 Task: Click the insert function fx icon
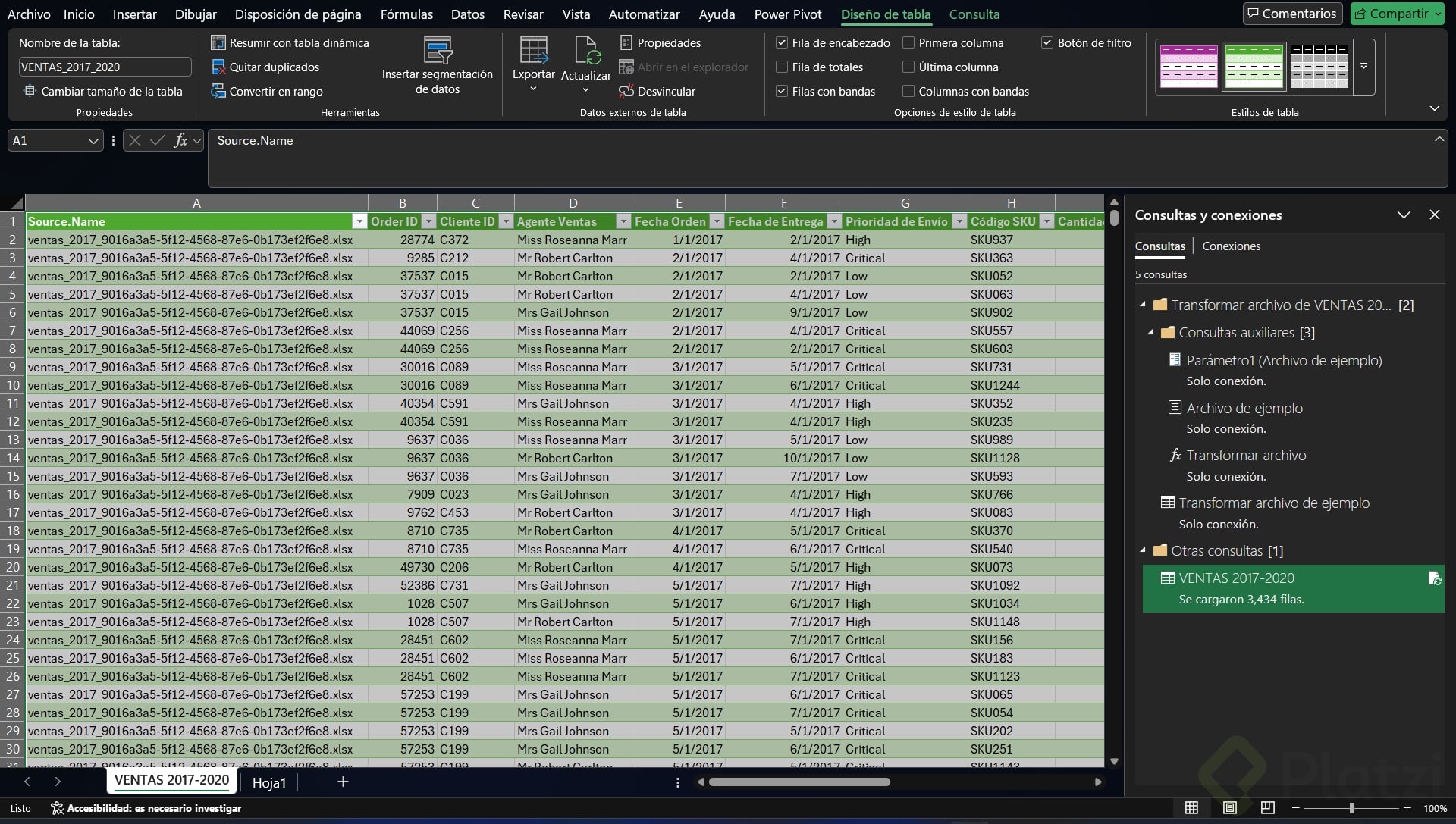[x=180, y=141]
